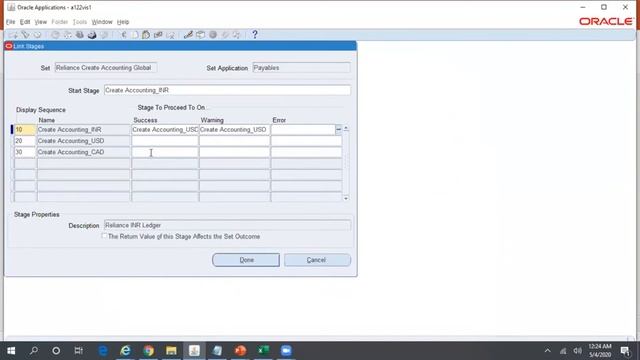640x360 pixels.
Task: Click into the Start Stage field
Action: [x=227, y=90]
